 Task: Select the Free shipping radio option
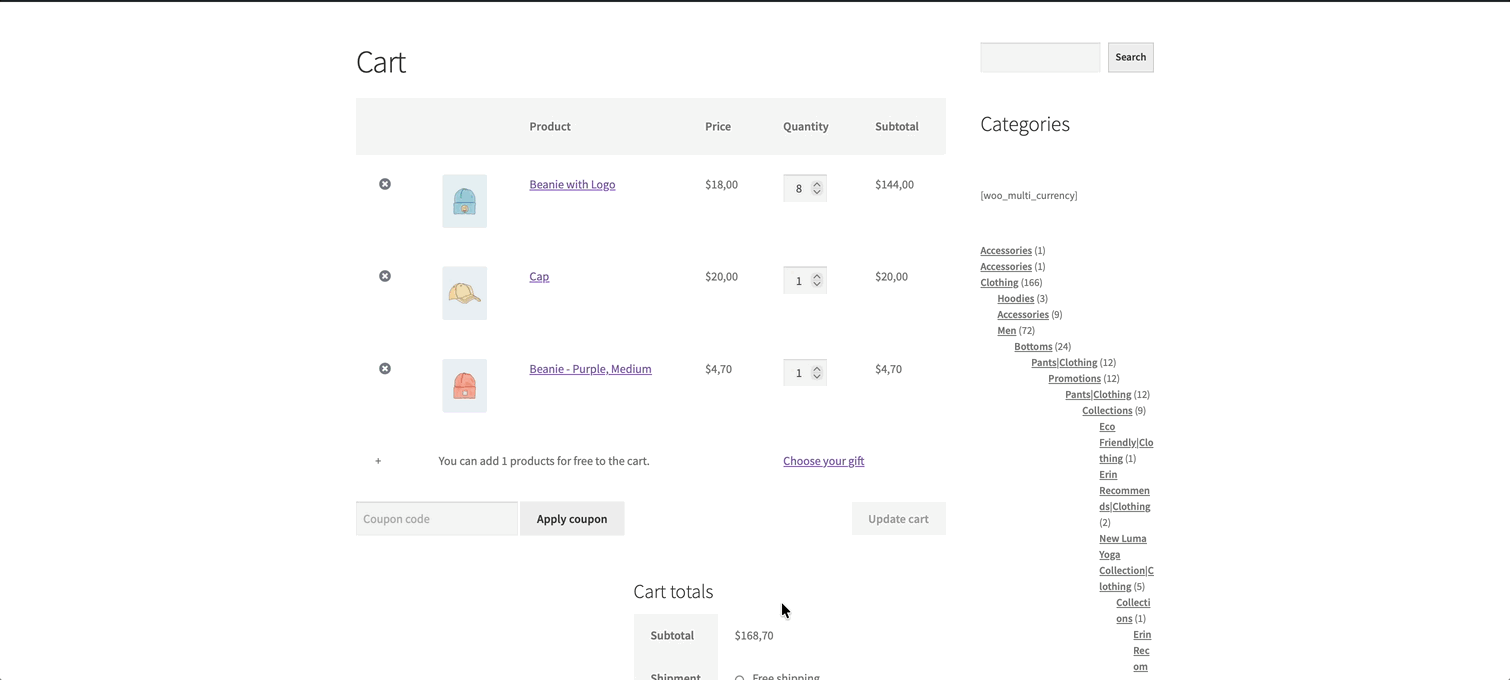(740, 678)
